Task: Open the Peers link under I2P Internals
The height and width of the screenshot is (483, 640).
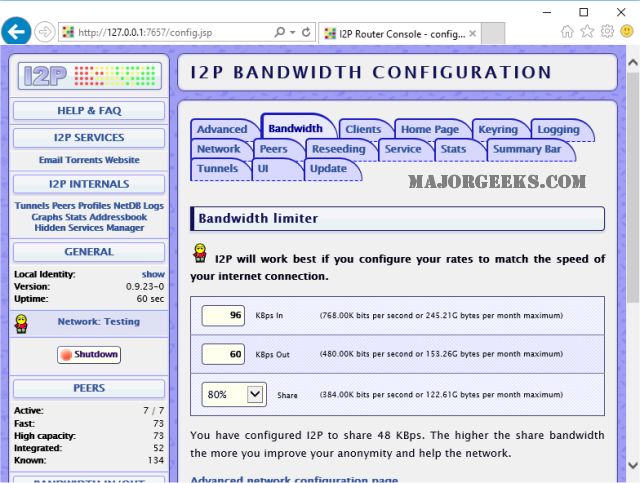Action: click(x=64, y=206)
